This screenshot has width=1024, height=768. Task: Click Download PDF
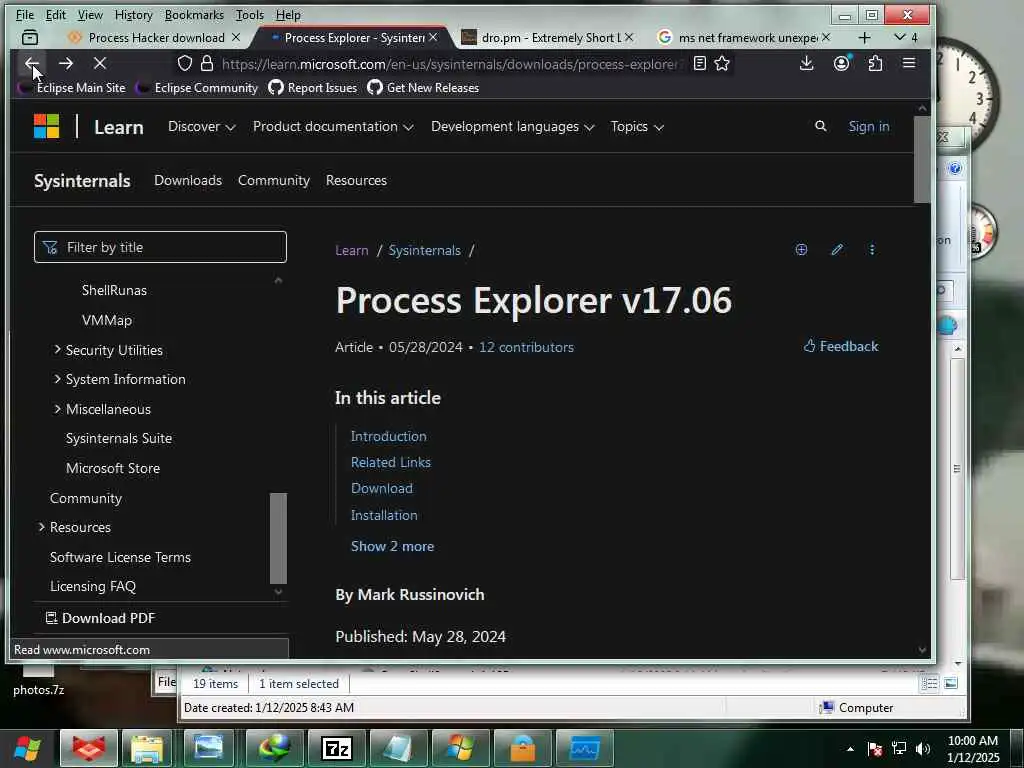(x=100, y=618)
